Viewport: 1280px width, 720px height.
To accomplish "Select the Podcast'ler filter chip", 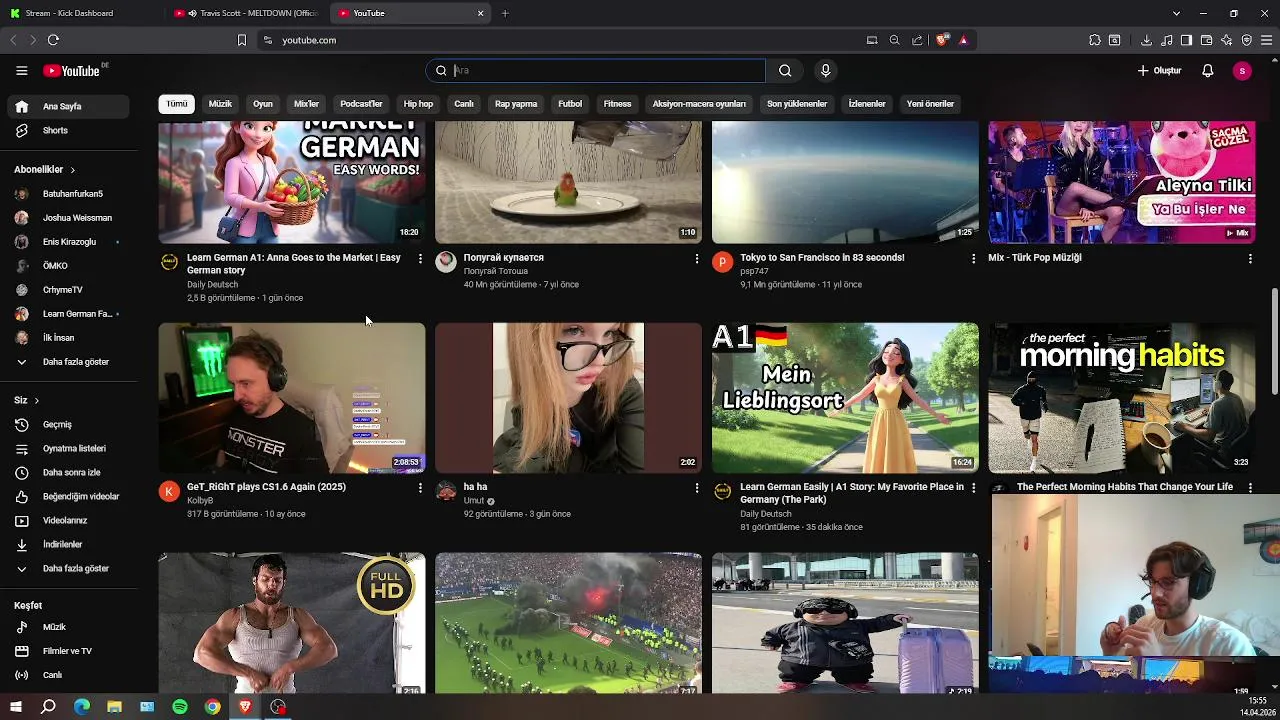I will [x=361, y=104].
